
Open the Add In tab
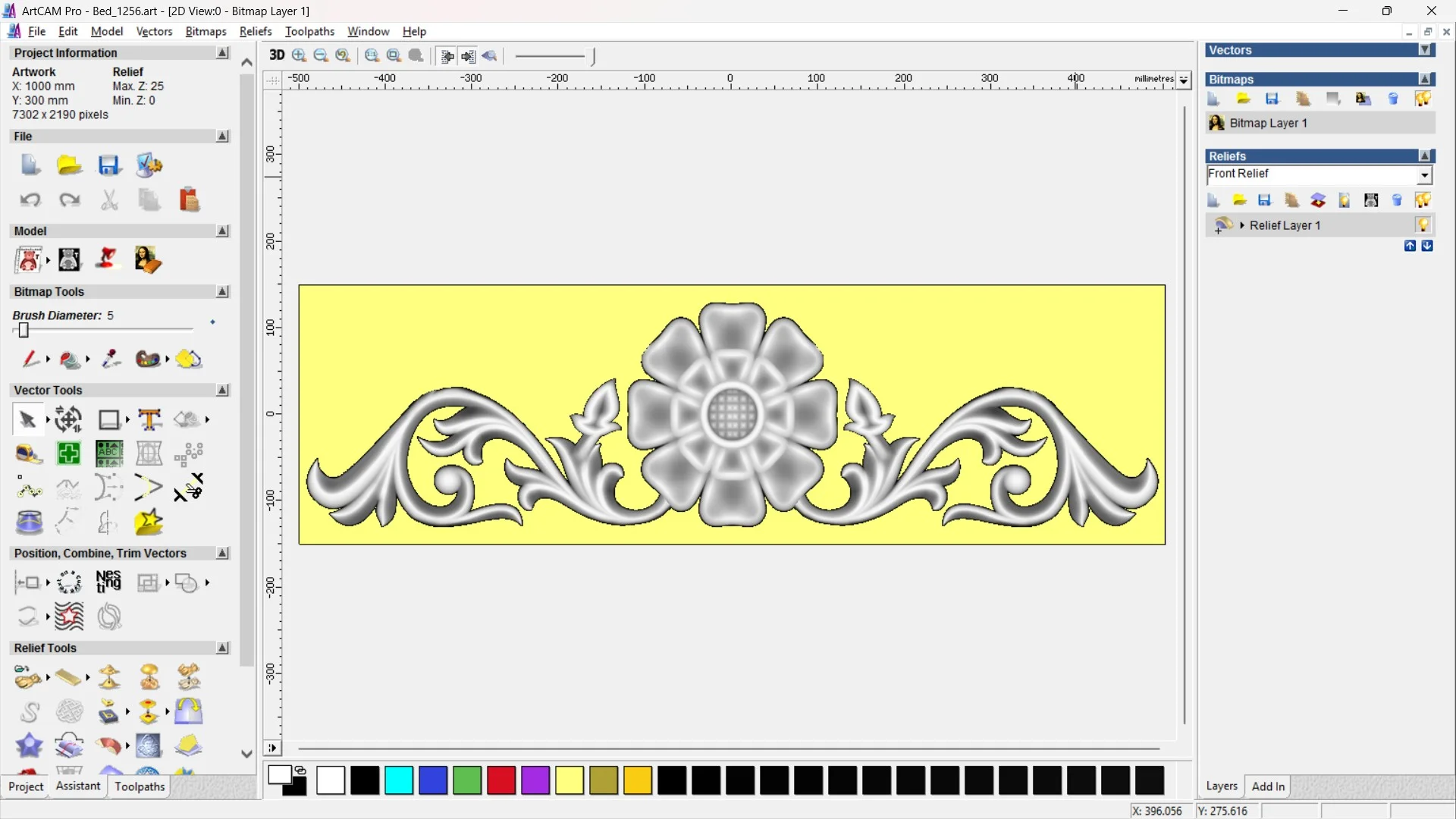1268,786
